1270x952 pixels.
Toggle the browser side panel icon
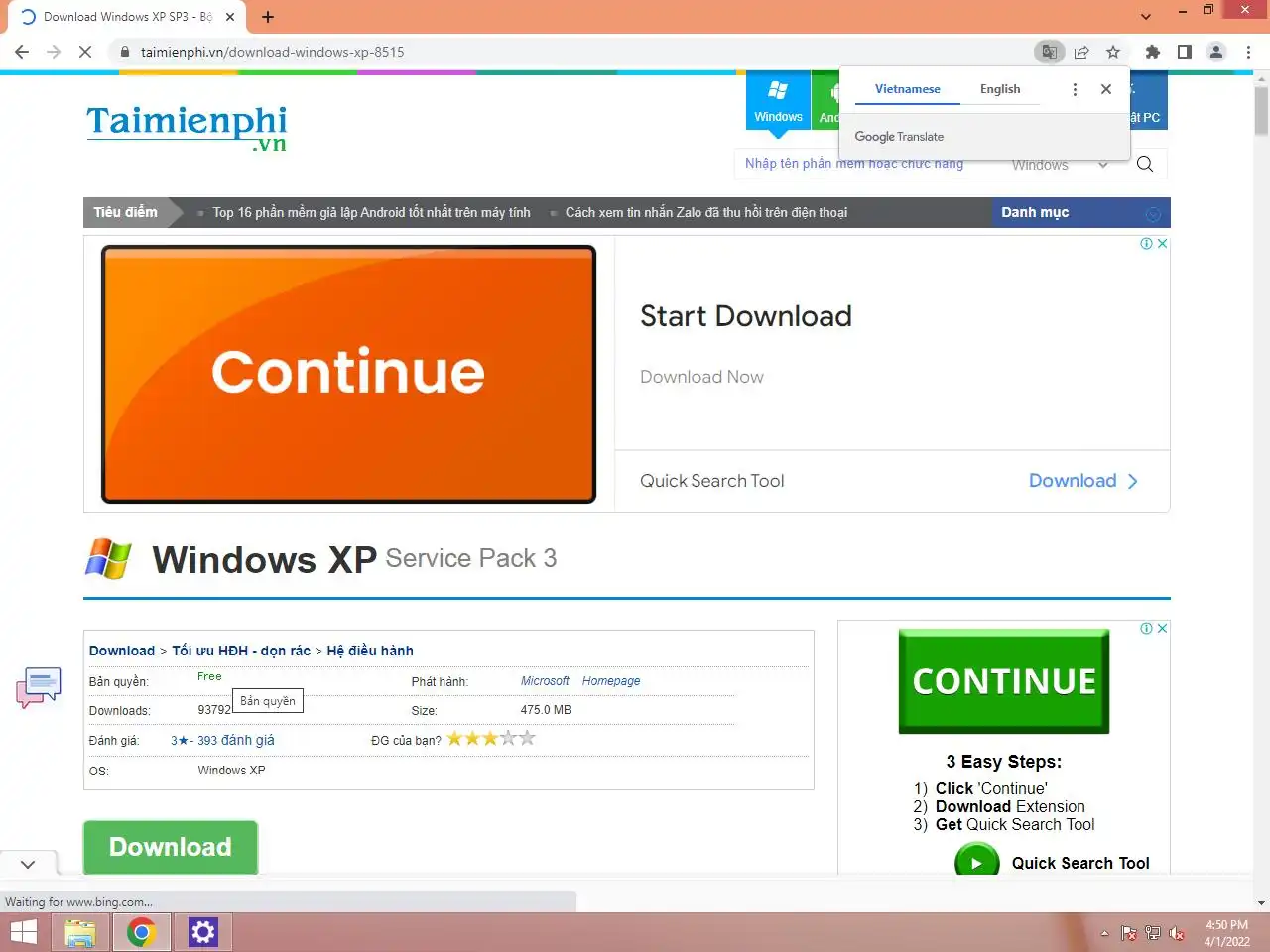pyautogui.click(x=1185, y=52)
